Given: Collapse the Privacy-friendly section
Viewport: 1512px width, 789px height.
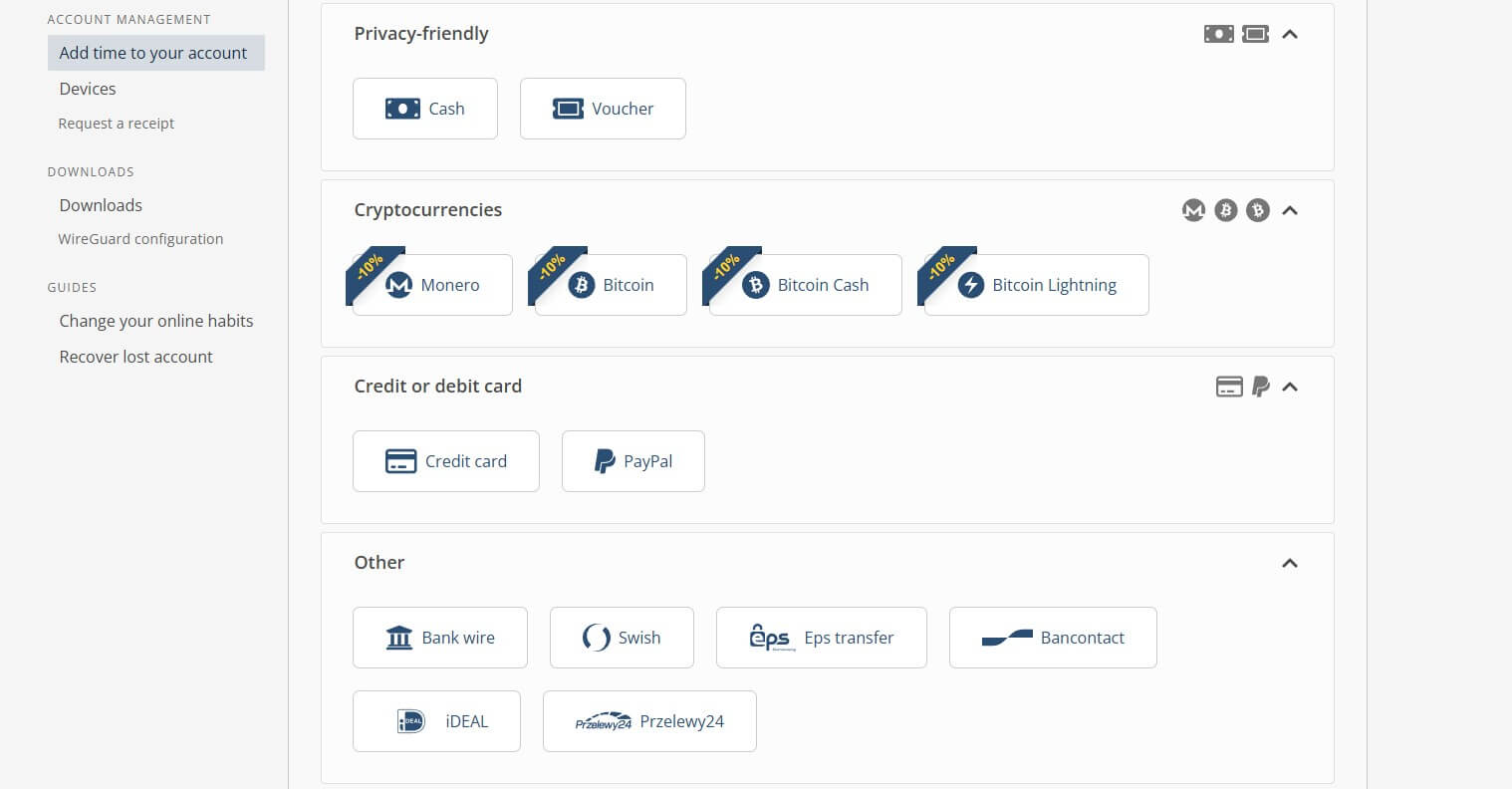Looking at the screenshot, I should click(1290, 33).
